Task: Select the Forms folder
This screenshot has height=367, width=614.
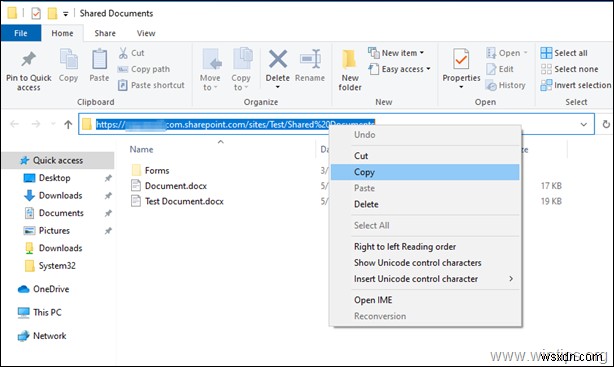Action: click(x=150, y=170)
